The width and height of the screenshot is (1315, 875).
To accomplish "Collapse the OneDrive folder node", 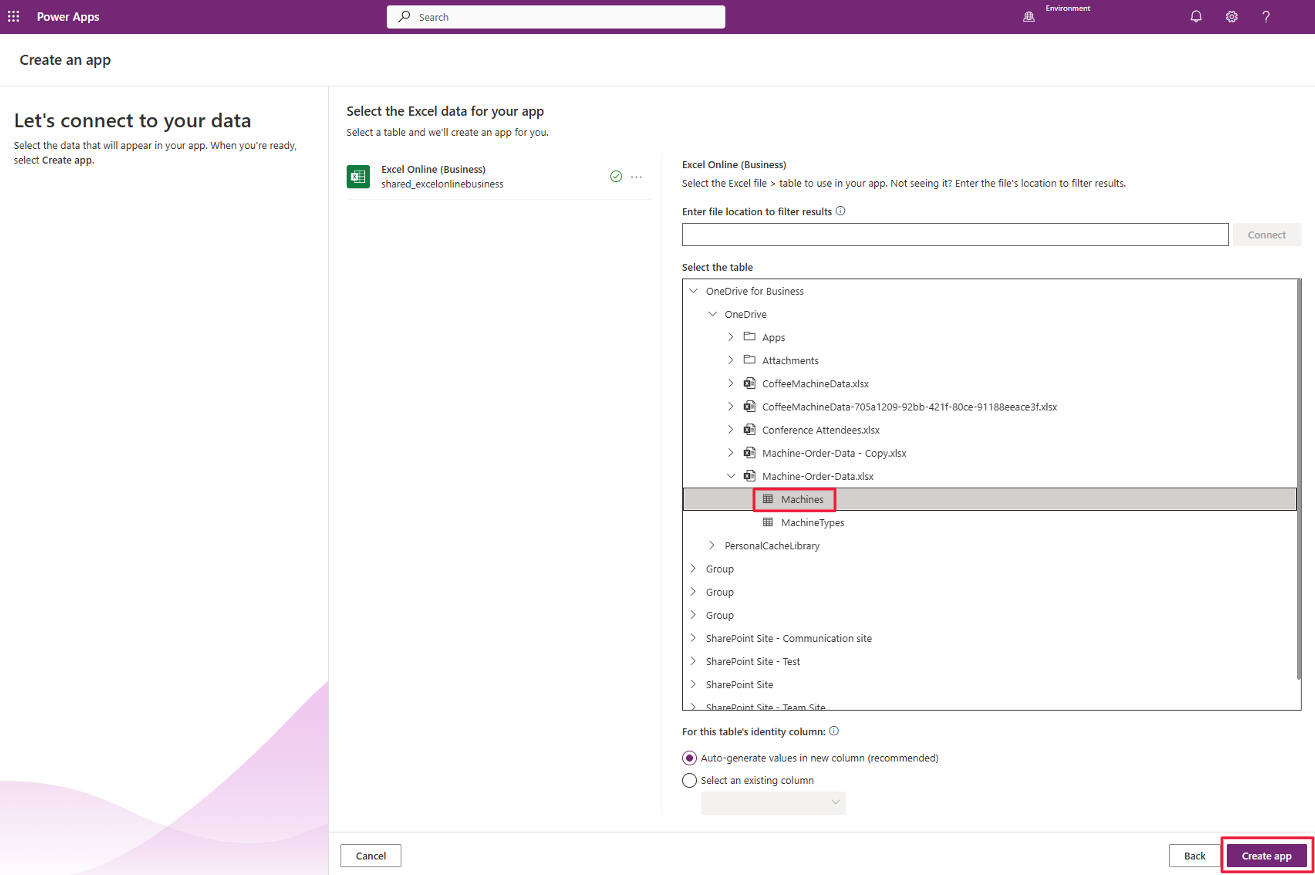I will pyautogui.click(x=712, y=314).
